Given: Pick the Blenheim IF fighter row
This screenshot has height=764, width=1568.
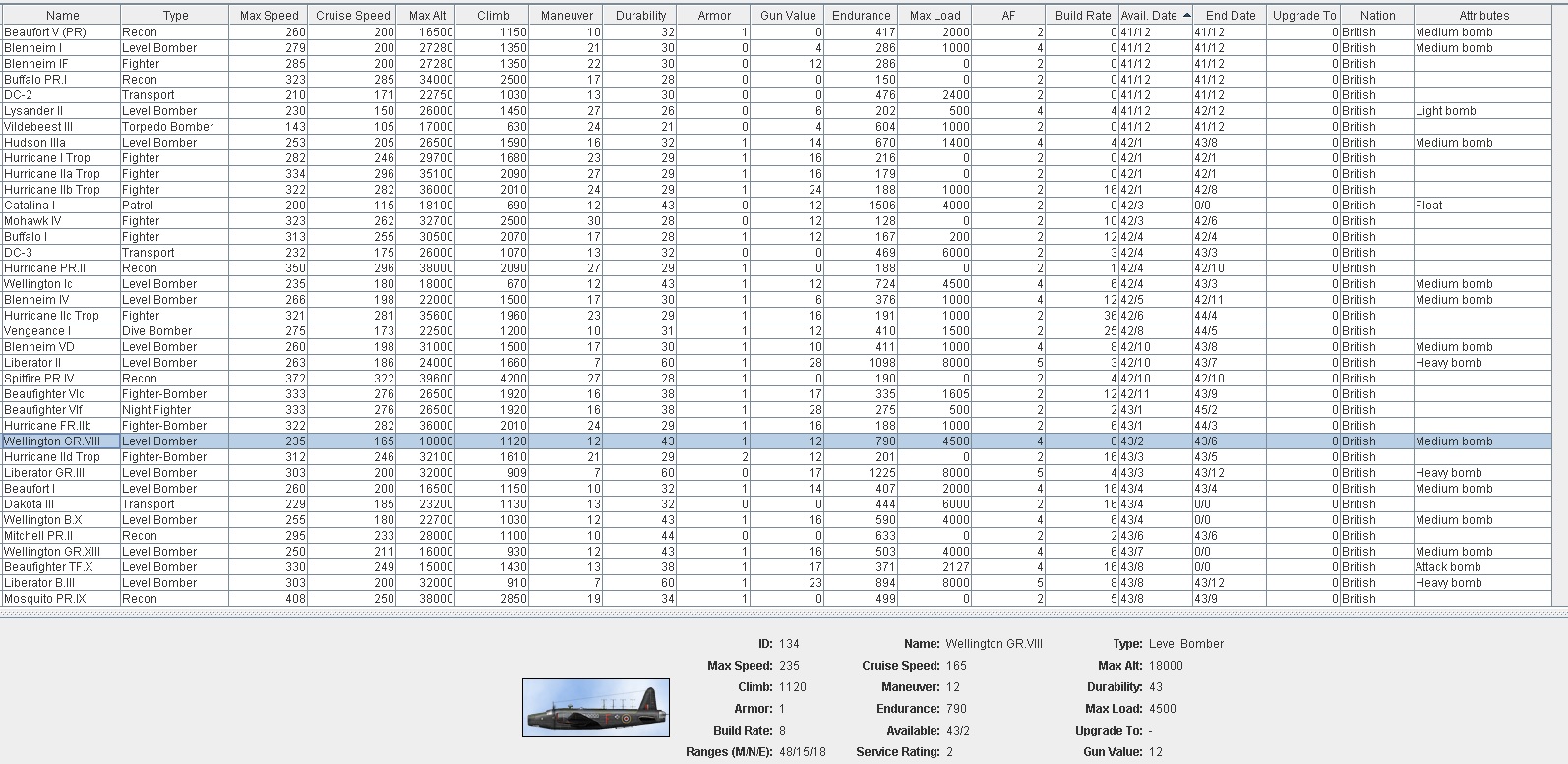Looking at the screenshot, I should pyautogui.click(x=777, y=64).
